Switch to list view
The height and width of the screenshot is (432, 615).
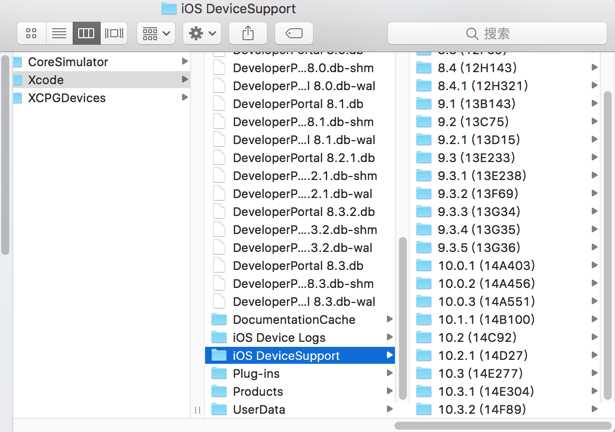click(x=59, y=33)
